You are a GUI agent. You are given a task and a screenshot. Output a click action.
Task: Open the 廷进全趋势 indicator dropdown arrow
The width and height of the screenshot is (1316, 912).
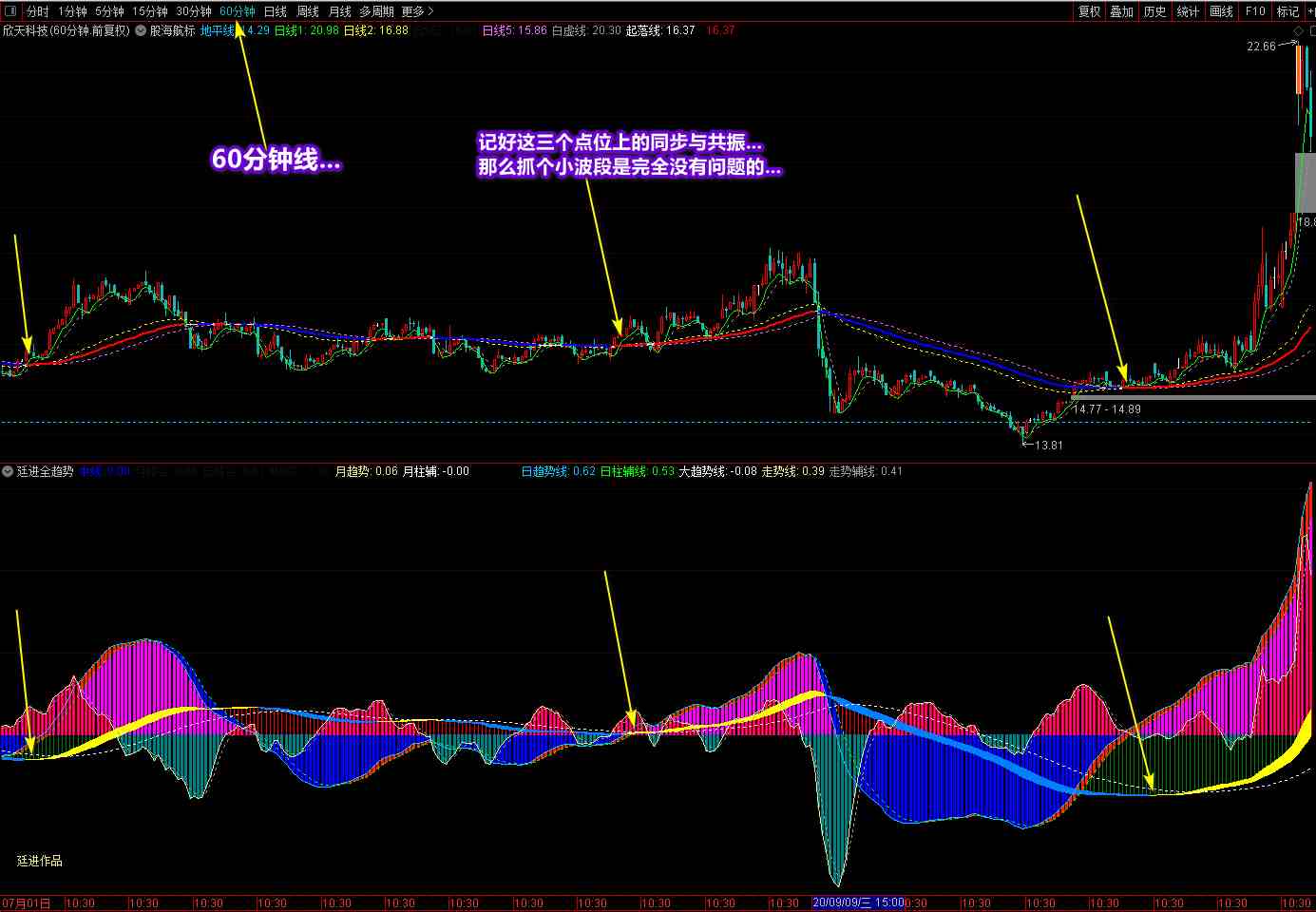click(x=8, y=471)
